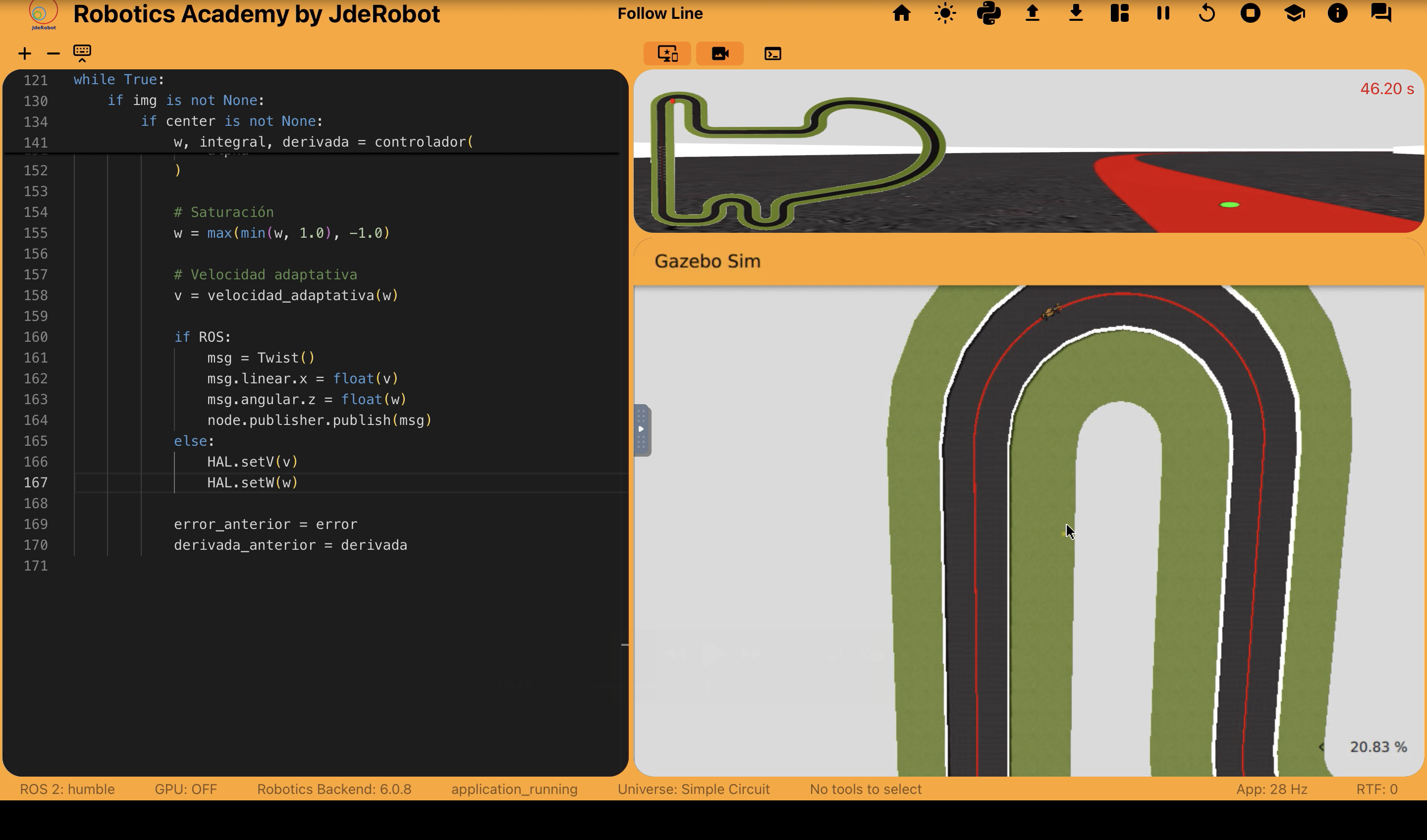Download code with the down-arrow icon
1427x840 pixels.
[1076, 13]
